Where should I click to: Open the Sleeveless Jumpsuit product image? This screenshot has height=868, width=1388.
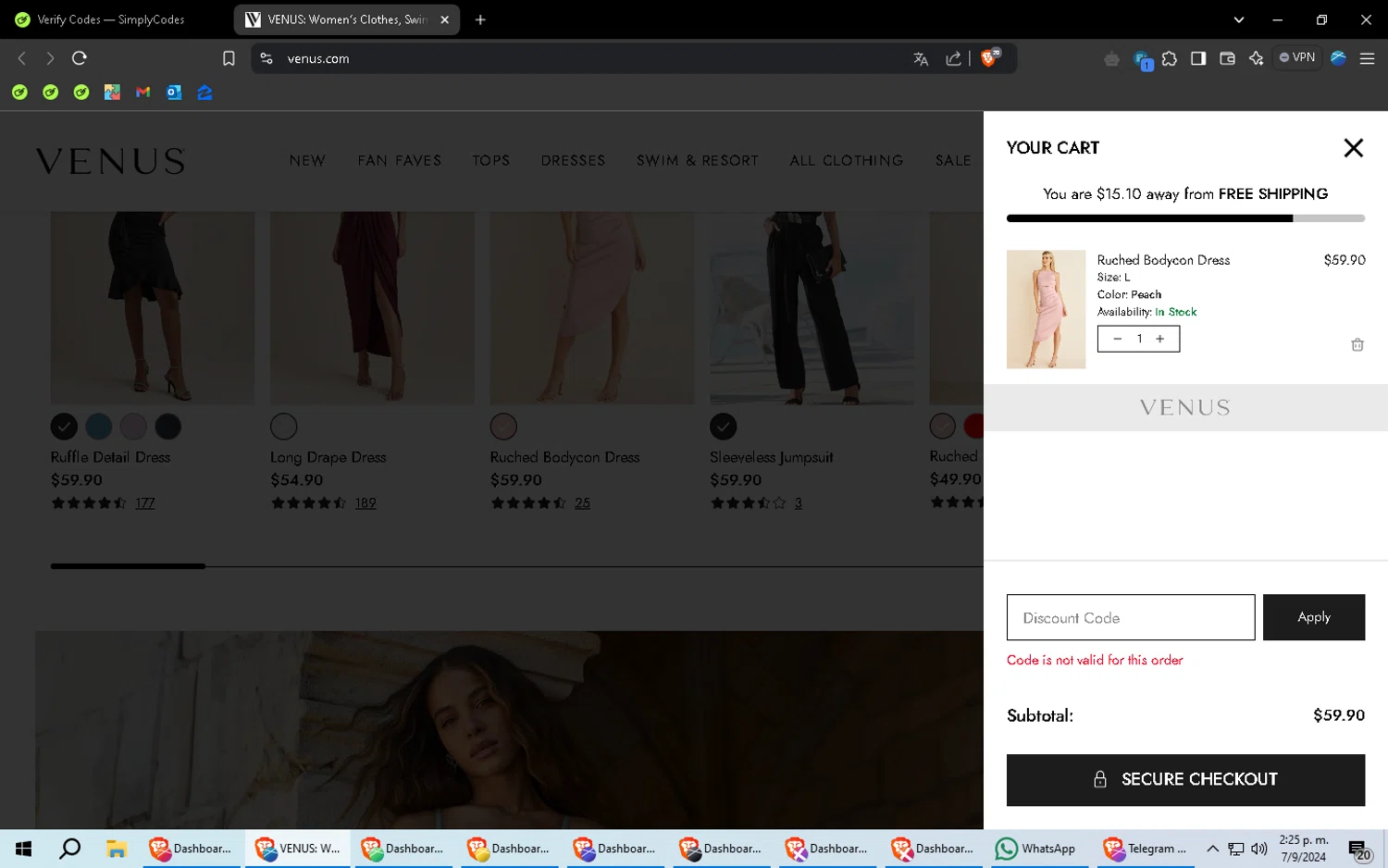click(x=812, y=307)
